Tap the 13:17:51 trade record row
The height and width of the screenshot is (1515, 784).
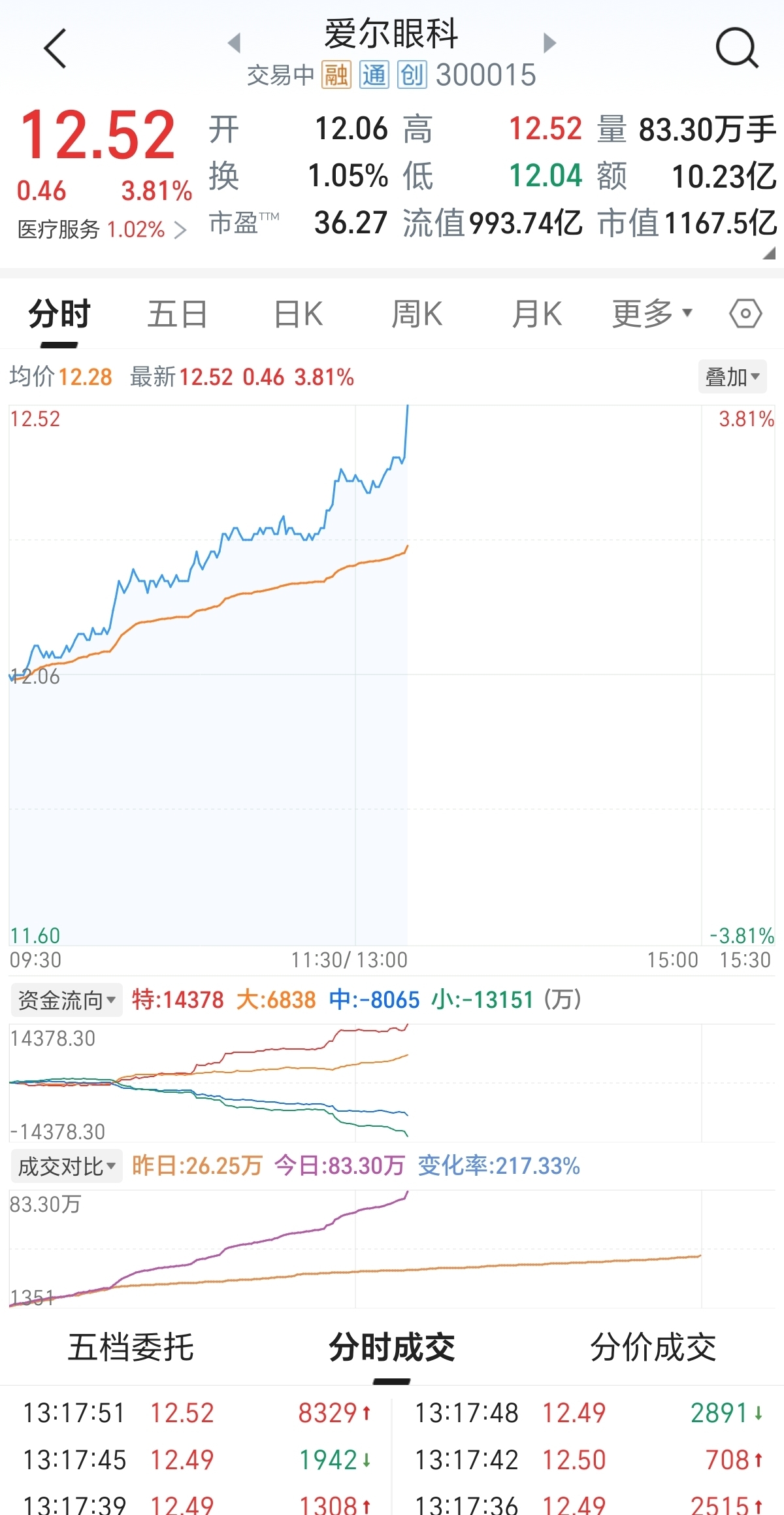(196, 1413)
